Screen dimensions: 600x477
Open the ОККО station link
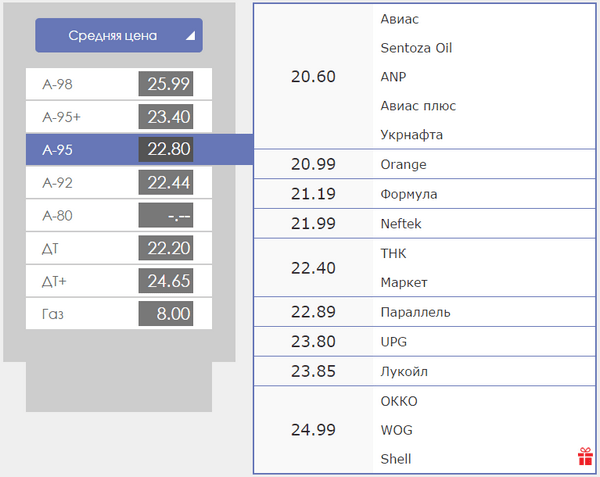coord(399,401)
